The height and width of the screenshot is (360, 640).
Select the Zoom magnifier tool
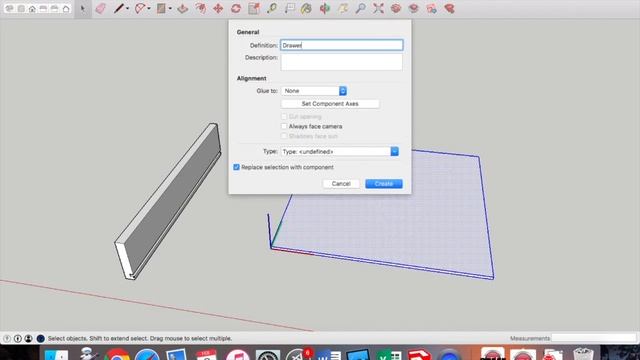point(360,8)
